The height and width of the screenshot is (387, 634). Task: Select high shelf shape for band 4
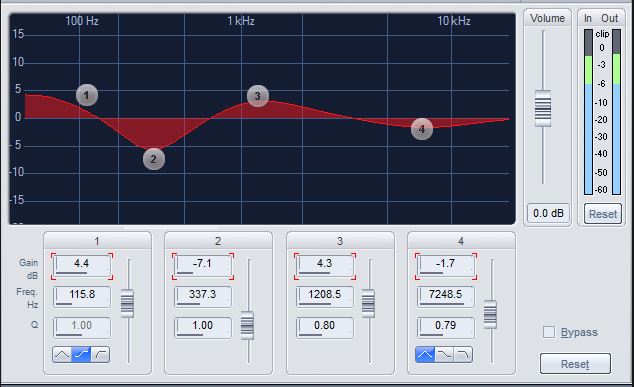click(444, 355)
